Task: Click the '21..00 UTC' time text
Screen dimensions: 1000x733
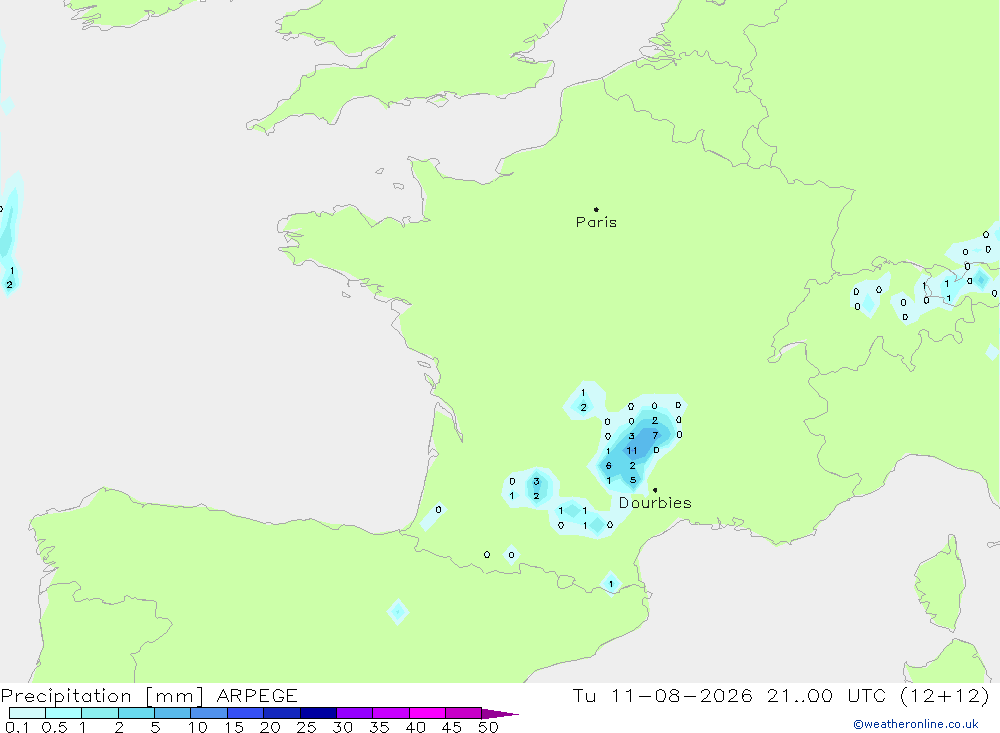Action: [x=827, y=695]
